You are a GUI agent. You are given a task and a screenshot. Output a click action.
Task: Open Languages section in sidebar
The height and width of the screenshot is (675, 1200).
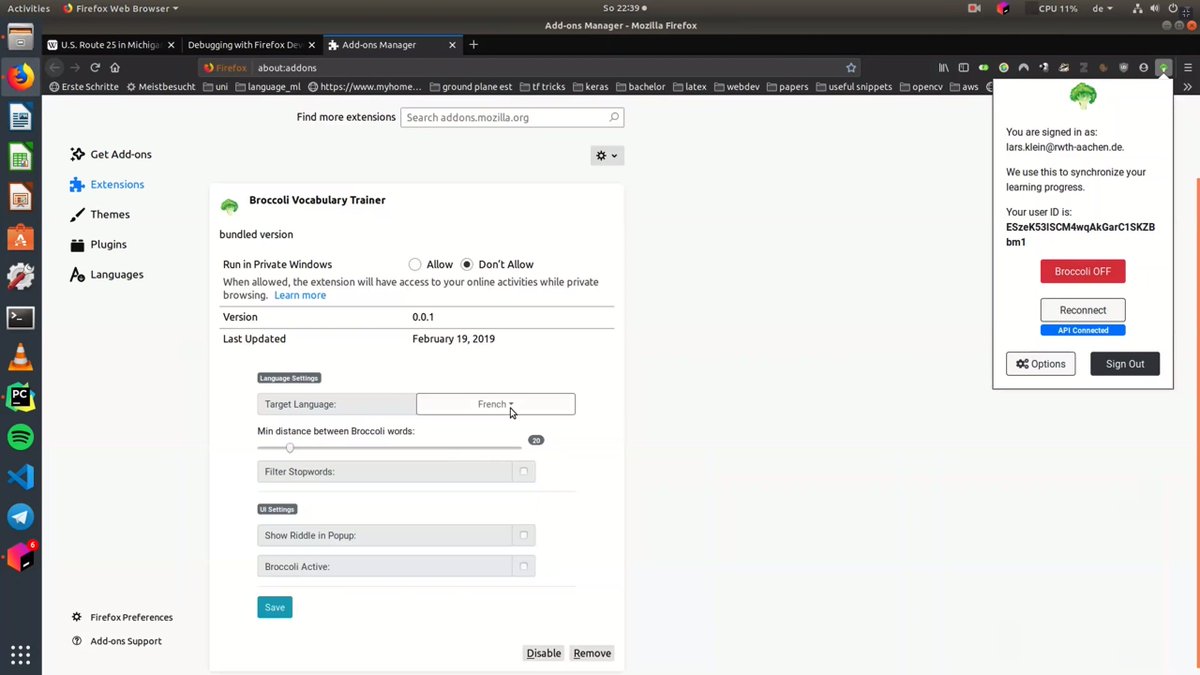(106, 274)
